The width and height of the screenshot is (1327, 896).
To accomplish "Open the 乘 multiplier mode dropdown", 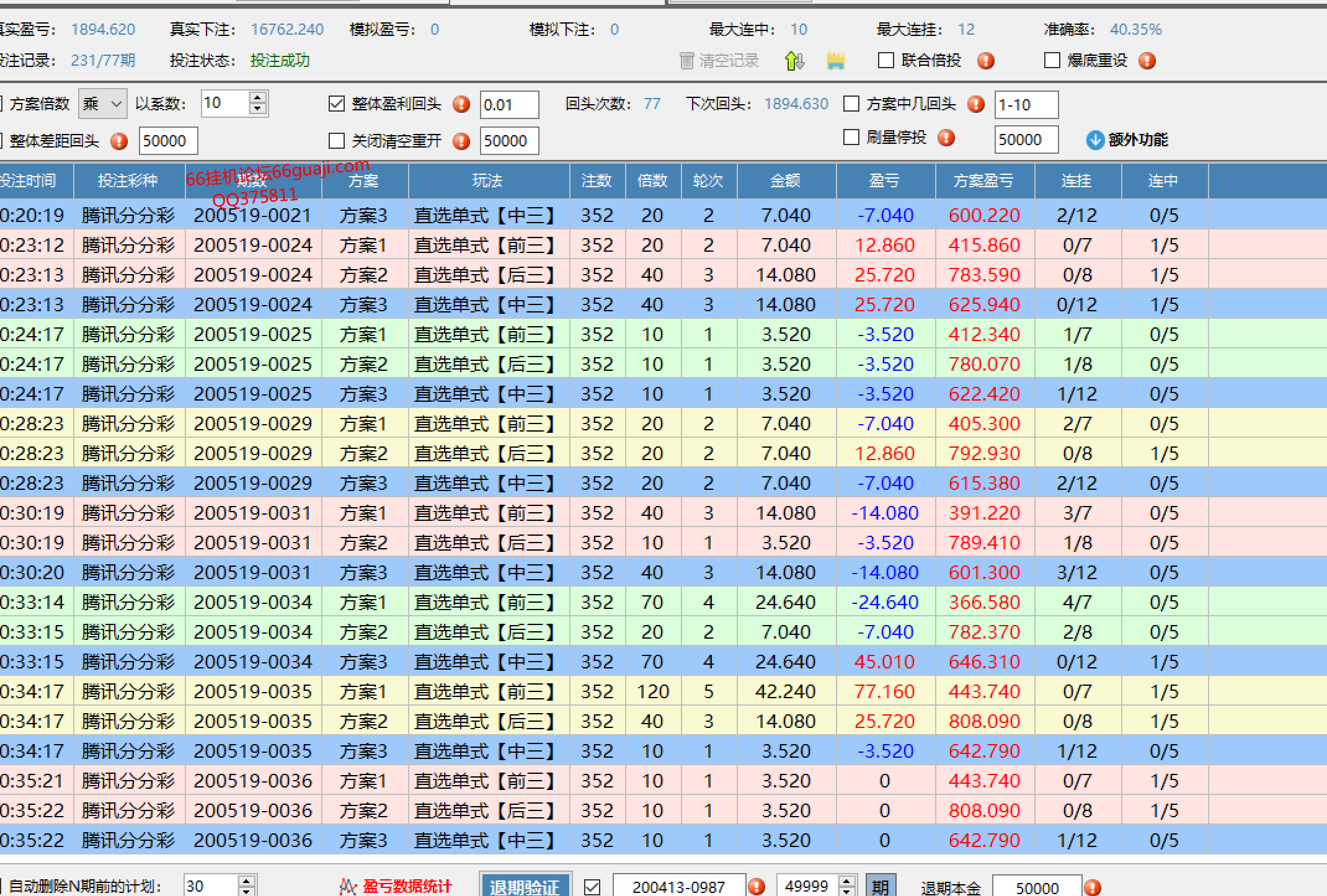I will click(103, 104).
